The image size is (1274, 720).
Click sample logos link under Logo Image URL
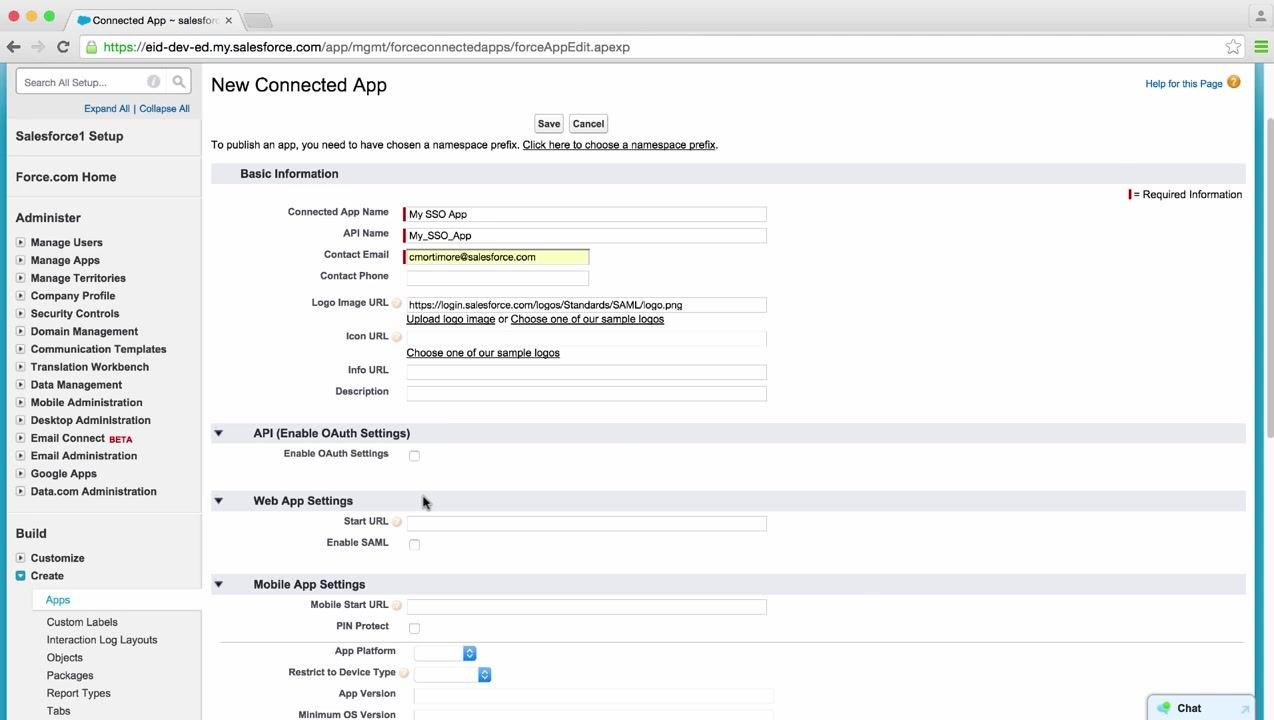click(x=587, y=319)
